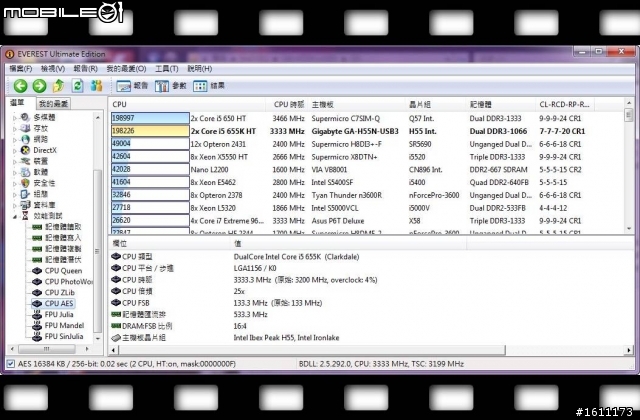Click the network globe icon in the tree

click(26, 139)
